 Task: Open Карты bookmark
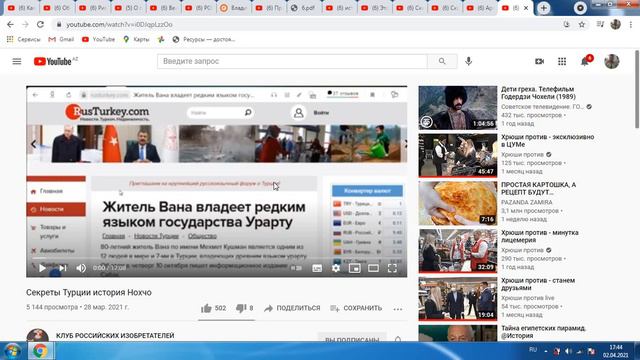(x=136, y=40)
